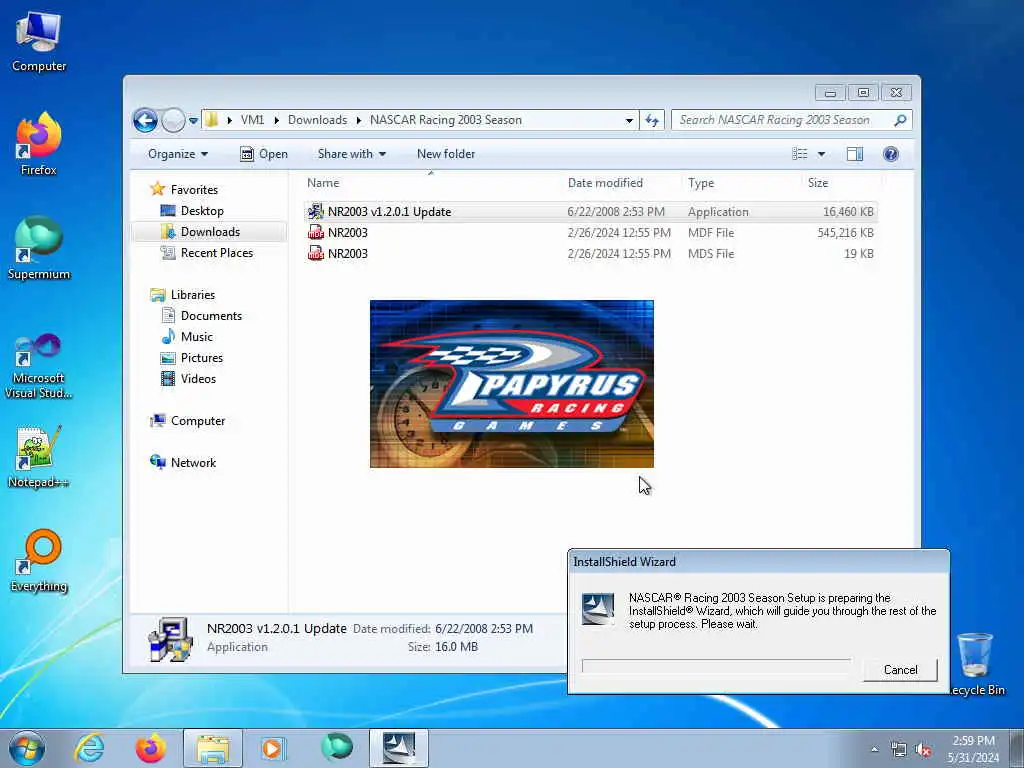Screen dimensions: 1024x768
Task: Launch the Notepad++ desktop shortcut
Action: [39, 457]
